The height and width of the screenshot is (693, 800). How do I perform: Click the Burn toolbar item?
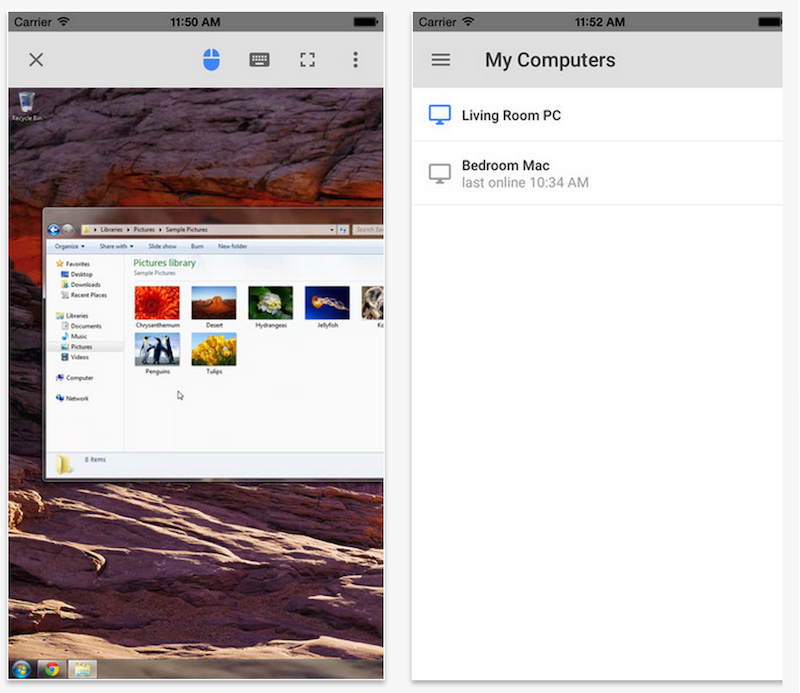[197, 246]
